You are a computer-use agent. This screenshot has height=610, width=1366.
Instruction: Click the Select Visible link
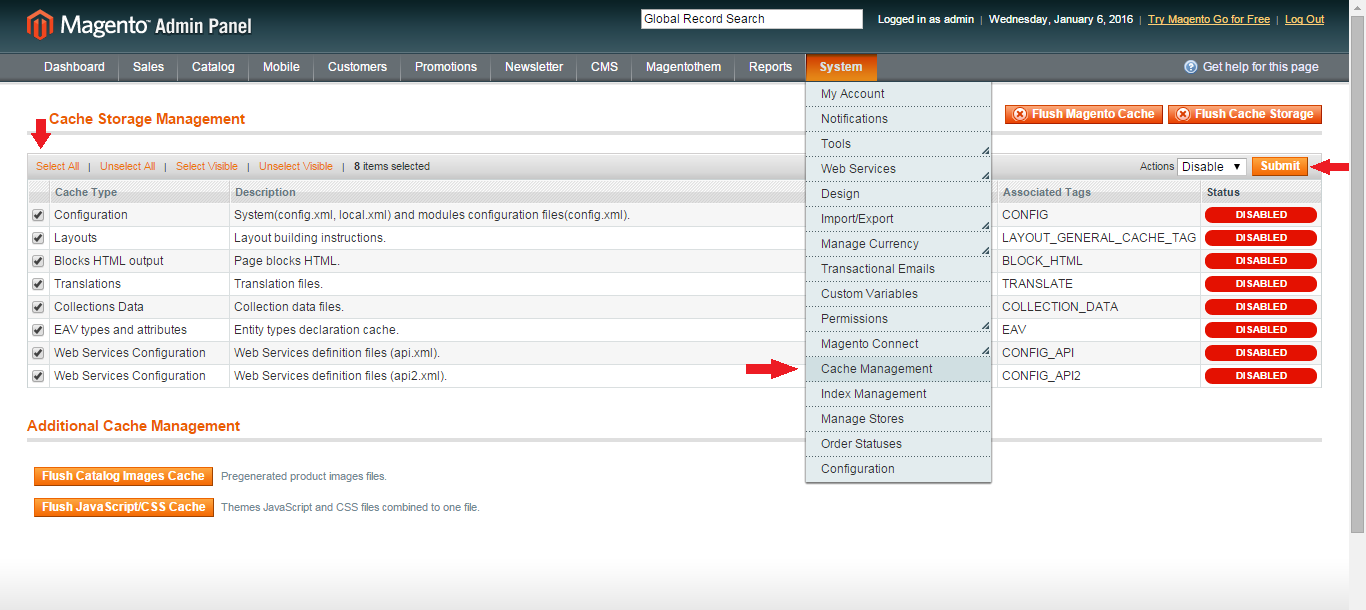207,167
